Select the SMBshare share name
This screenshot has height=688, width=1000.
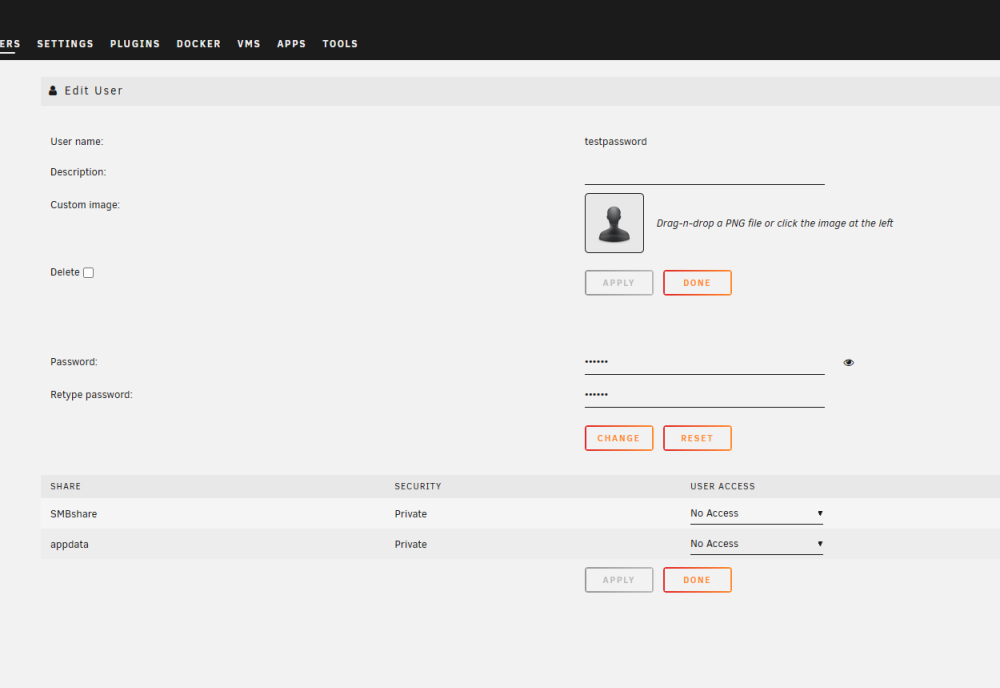click(x=73, y=514)
